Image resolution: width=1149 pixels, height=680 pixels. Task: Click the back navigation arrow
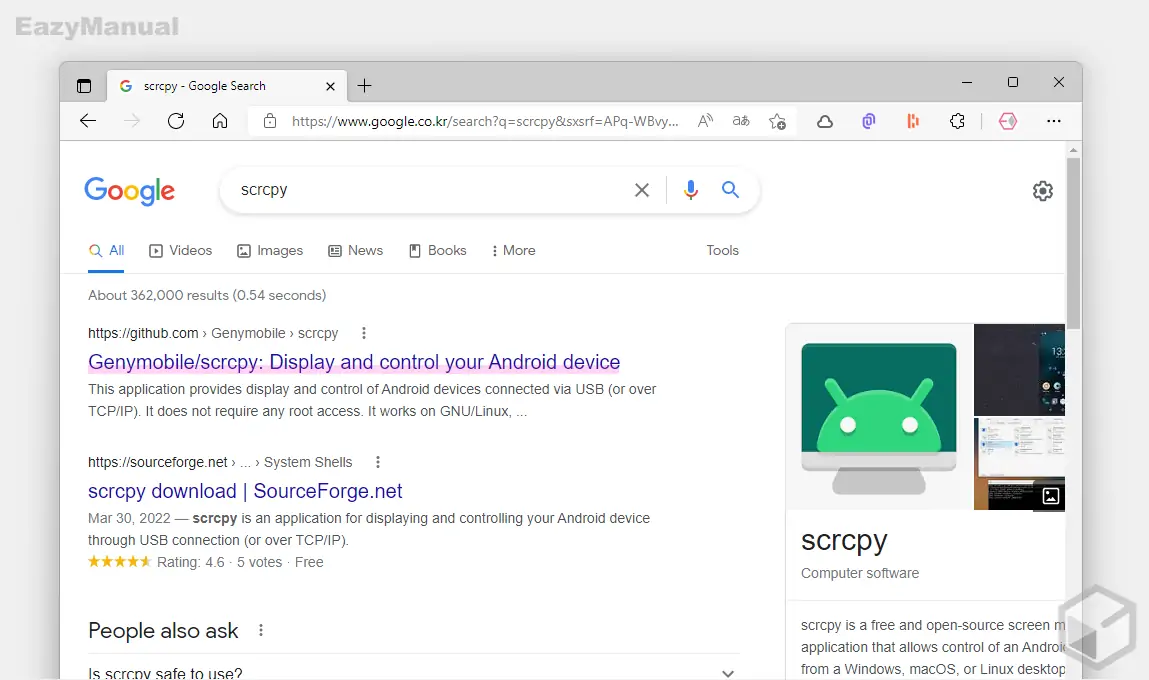[x=88, y=121]
